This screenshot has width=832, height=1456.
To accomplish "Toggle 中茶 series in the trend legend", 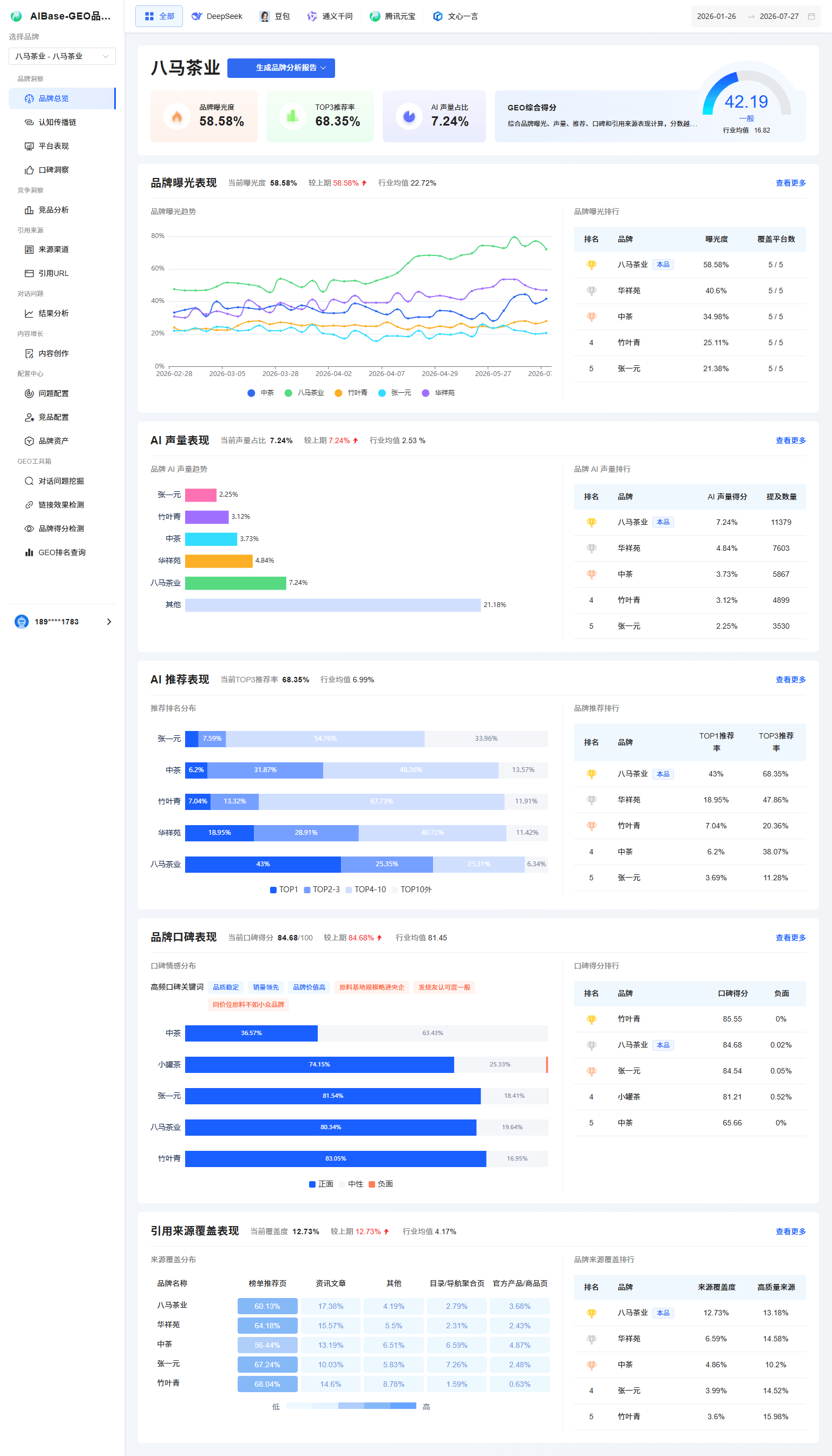I will tap(260, 393).
